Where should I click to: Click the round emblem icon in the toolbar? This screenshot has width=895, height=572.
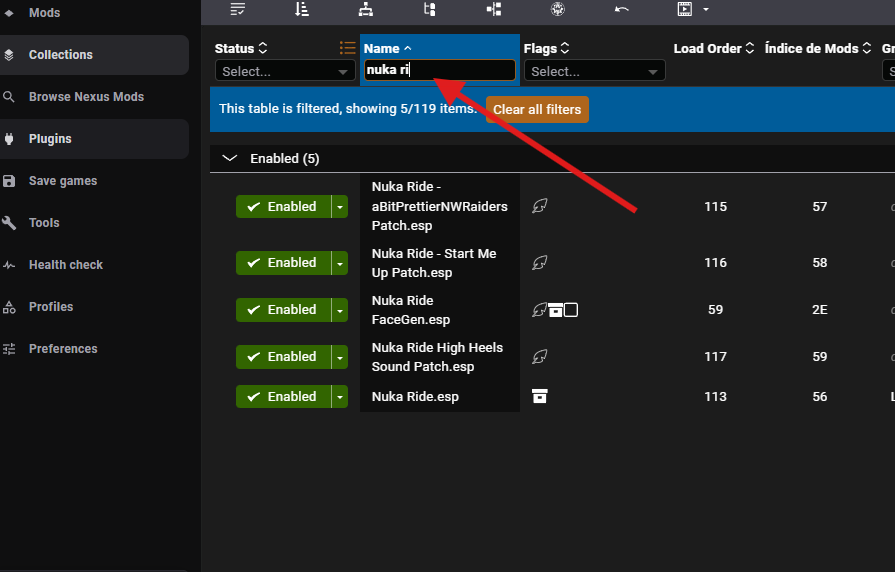(558, 9)
